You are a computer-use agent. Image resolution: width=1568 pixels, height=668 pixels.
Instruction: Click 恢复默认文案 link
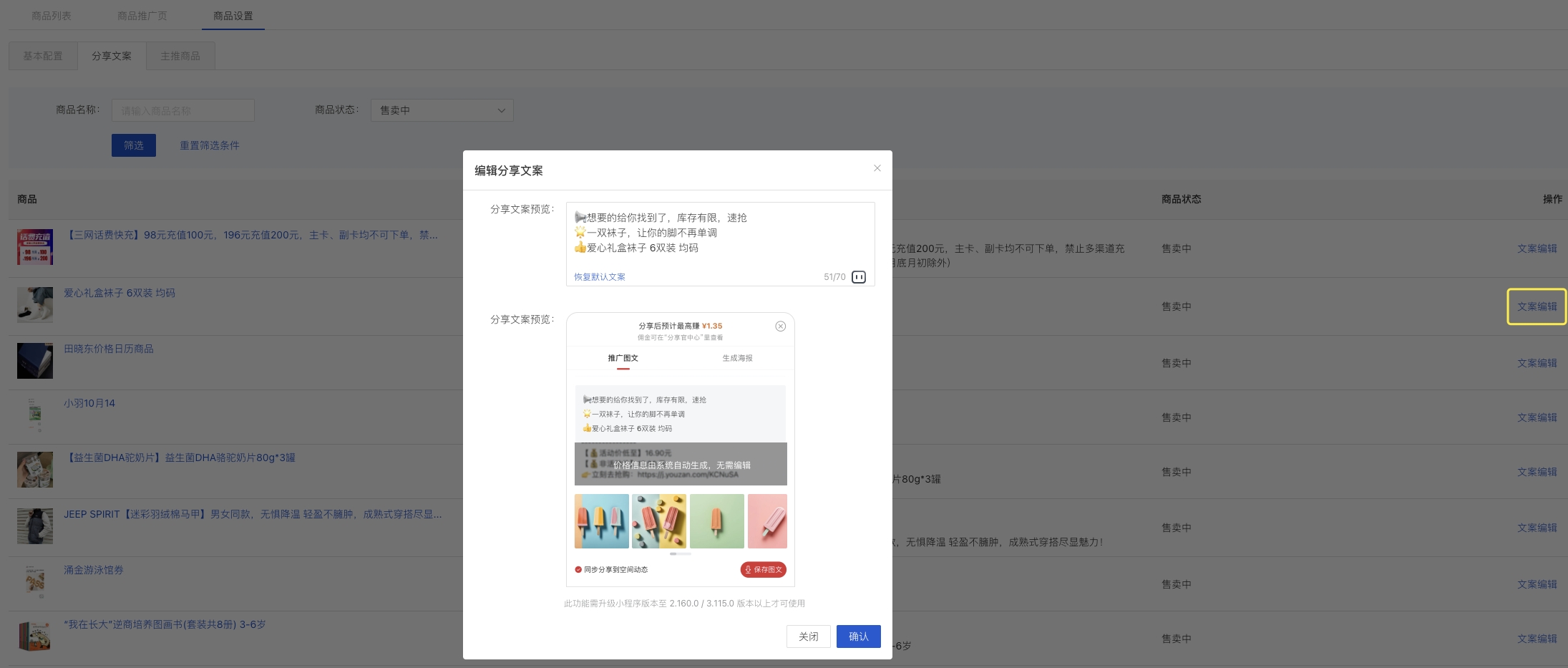[599, 277]
